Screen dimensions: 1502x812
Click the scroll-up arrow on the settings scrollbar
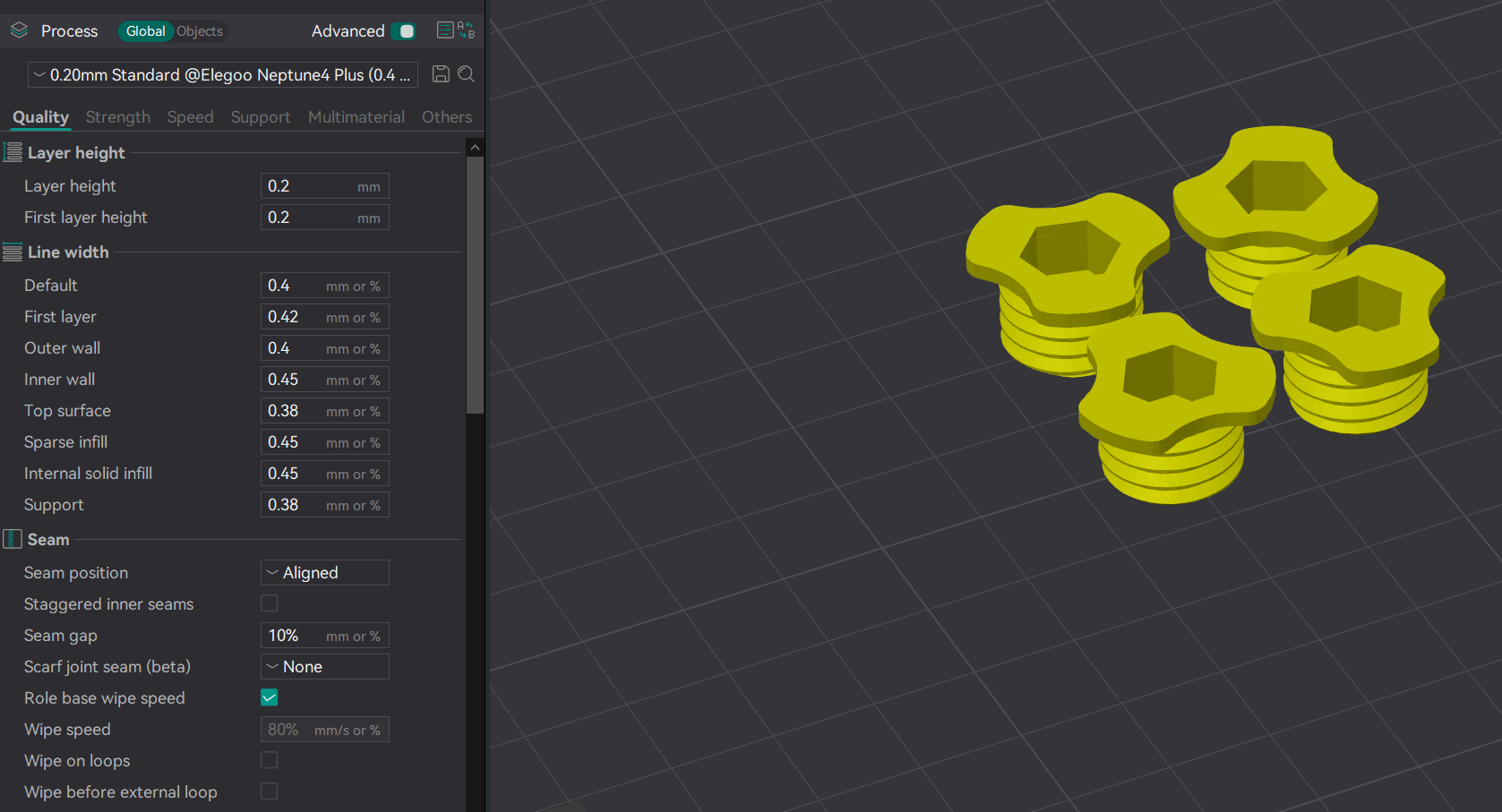pyautogui.click(x=475, y=145)
